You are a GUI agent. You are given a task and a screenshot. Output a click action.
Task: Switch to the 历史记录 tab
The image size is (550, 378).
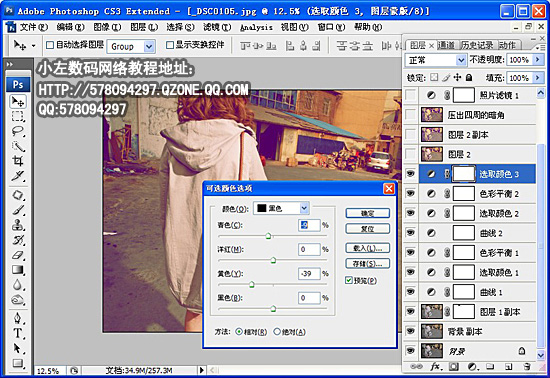coord(477,45)
